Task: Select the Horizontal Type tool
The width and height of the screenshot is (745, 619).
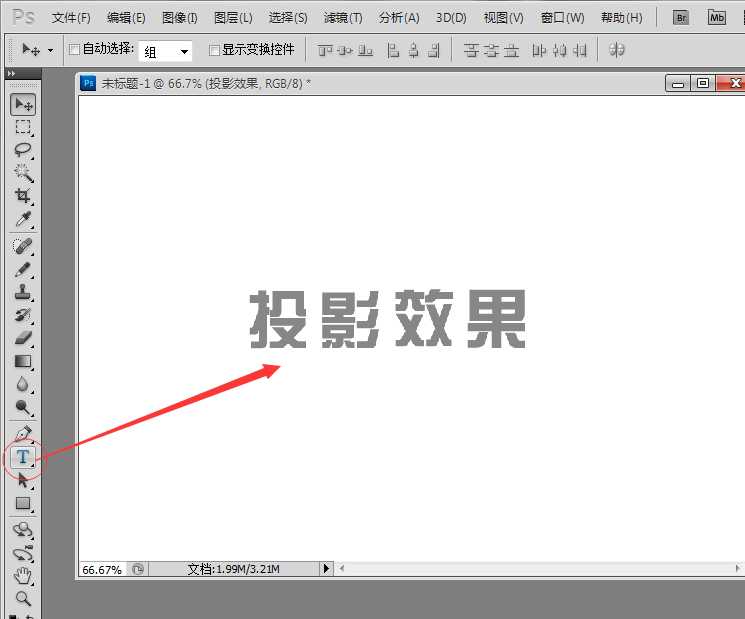Action: click(23, 457)
